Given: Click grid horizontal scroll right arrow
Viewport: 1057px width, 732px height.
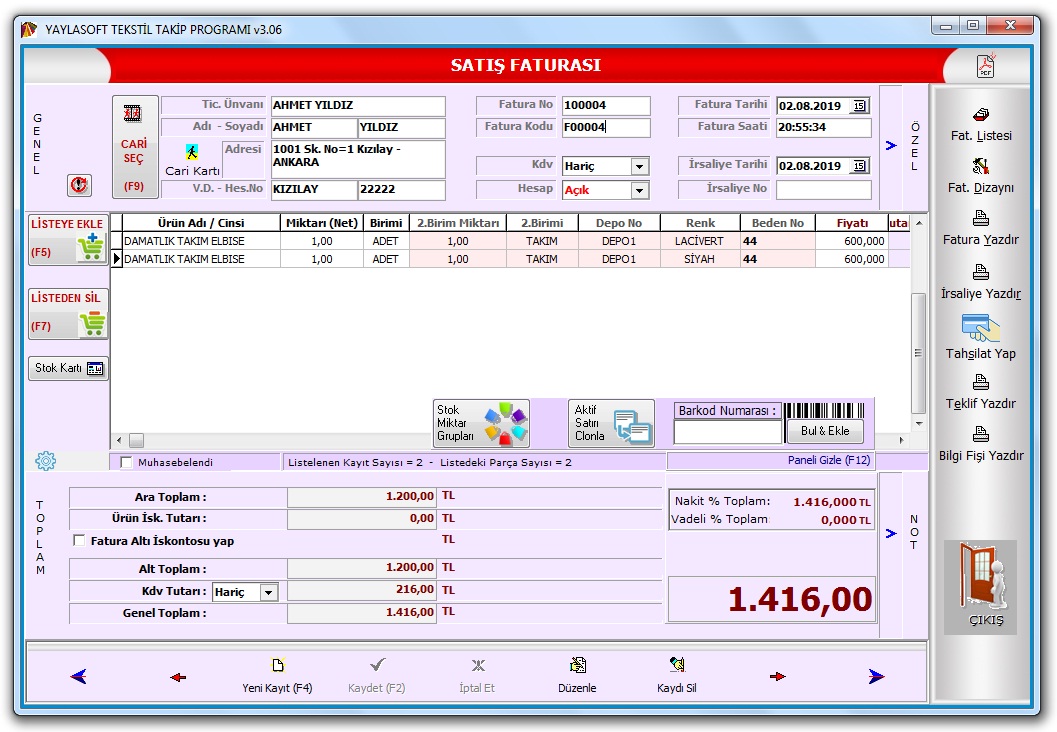Looking at the screenshot, I should click(x=902, y=440).
